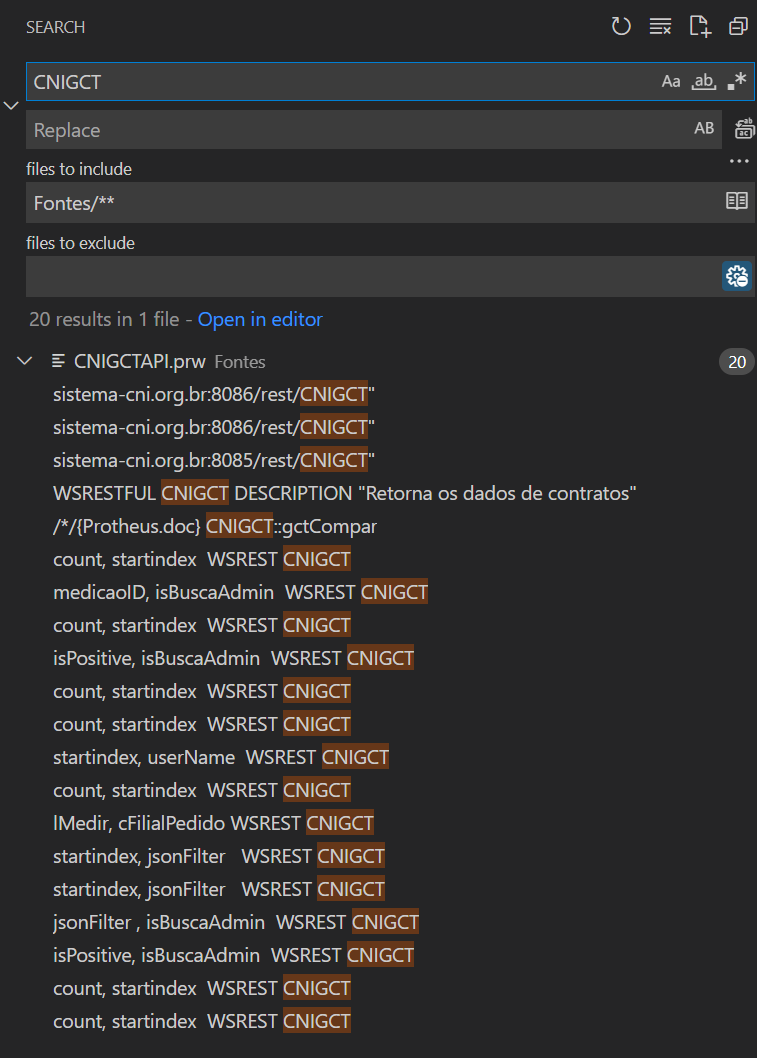Click the CNIGCTAPI.prw file icon

[x=59, y=361]
